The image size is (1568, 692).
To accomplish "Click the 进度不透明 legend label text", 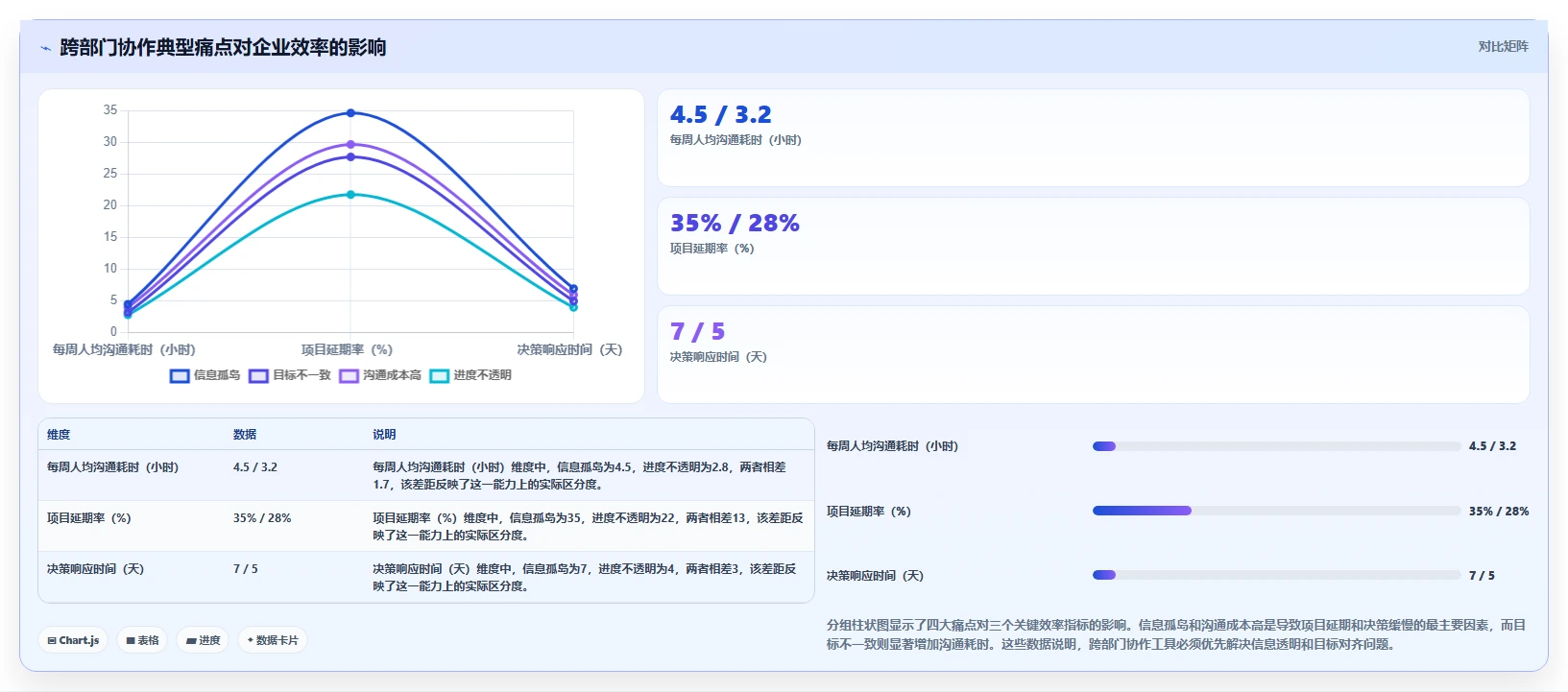I will pos(482,375).
